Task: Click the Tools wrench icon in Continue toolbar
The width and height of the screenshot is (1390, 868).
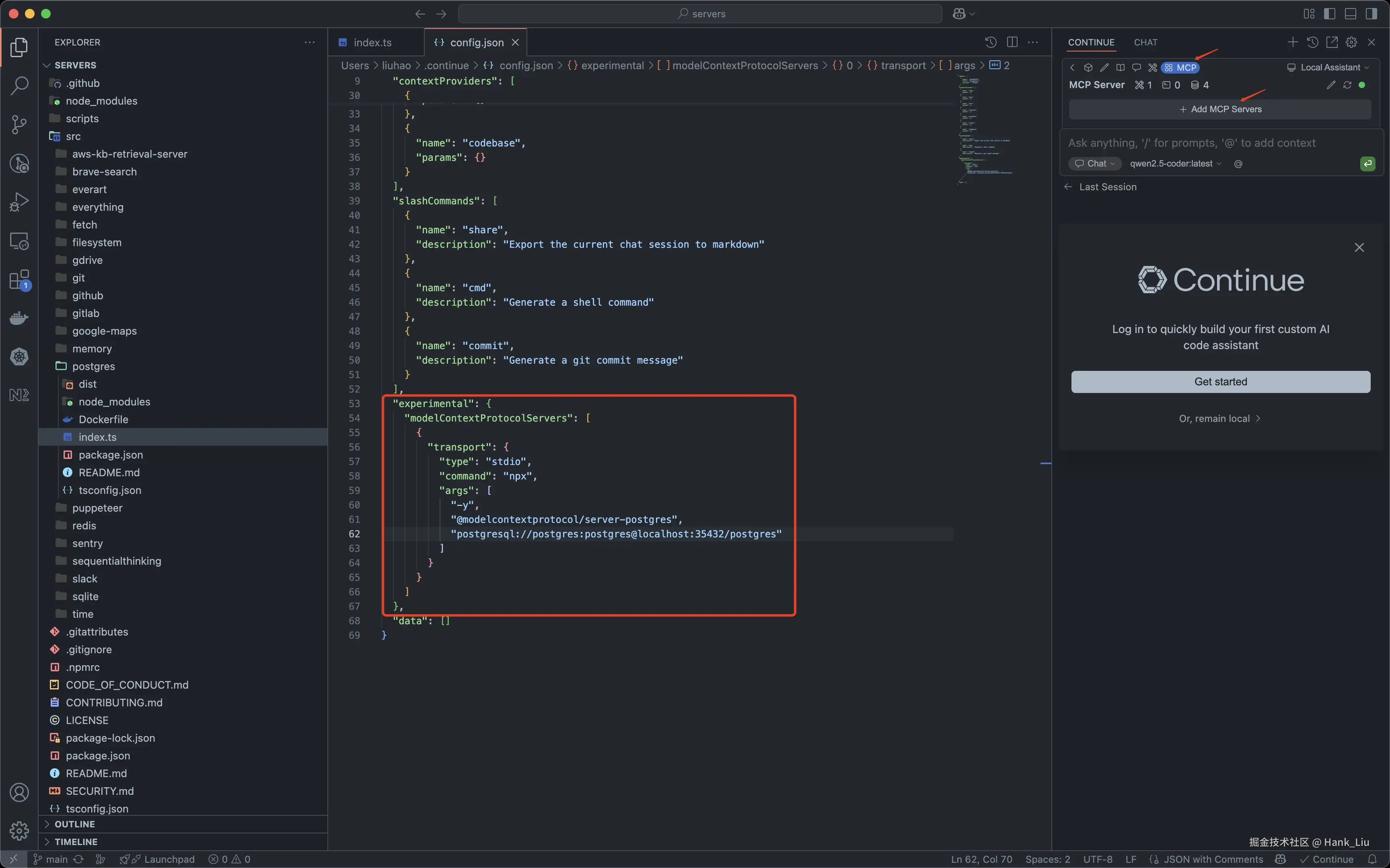Action: point(1152,68)
